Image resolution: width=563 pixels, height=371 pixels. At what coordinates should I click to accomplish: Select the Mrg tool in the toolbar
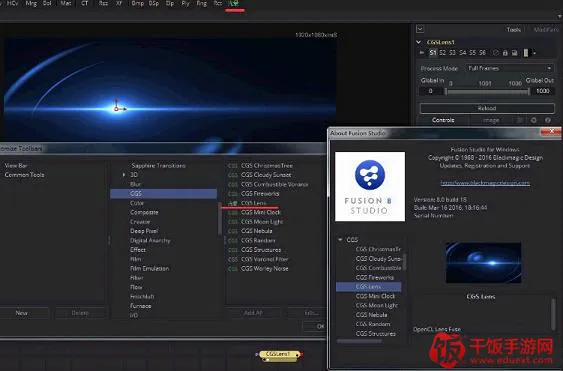[31, 3]
